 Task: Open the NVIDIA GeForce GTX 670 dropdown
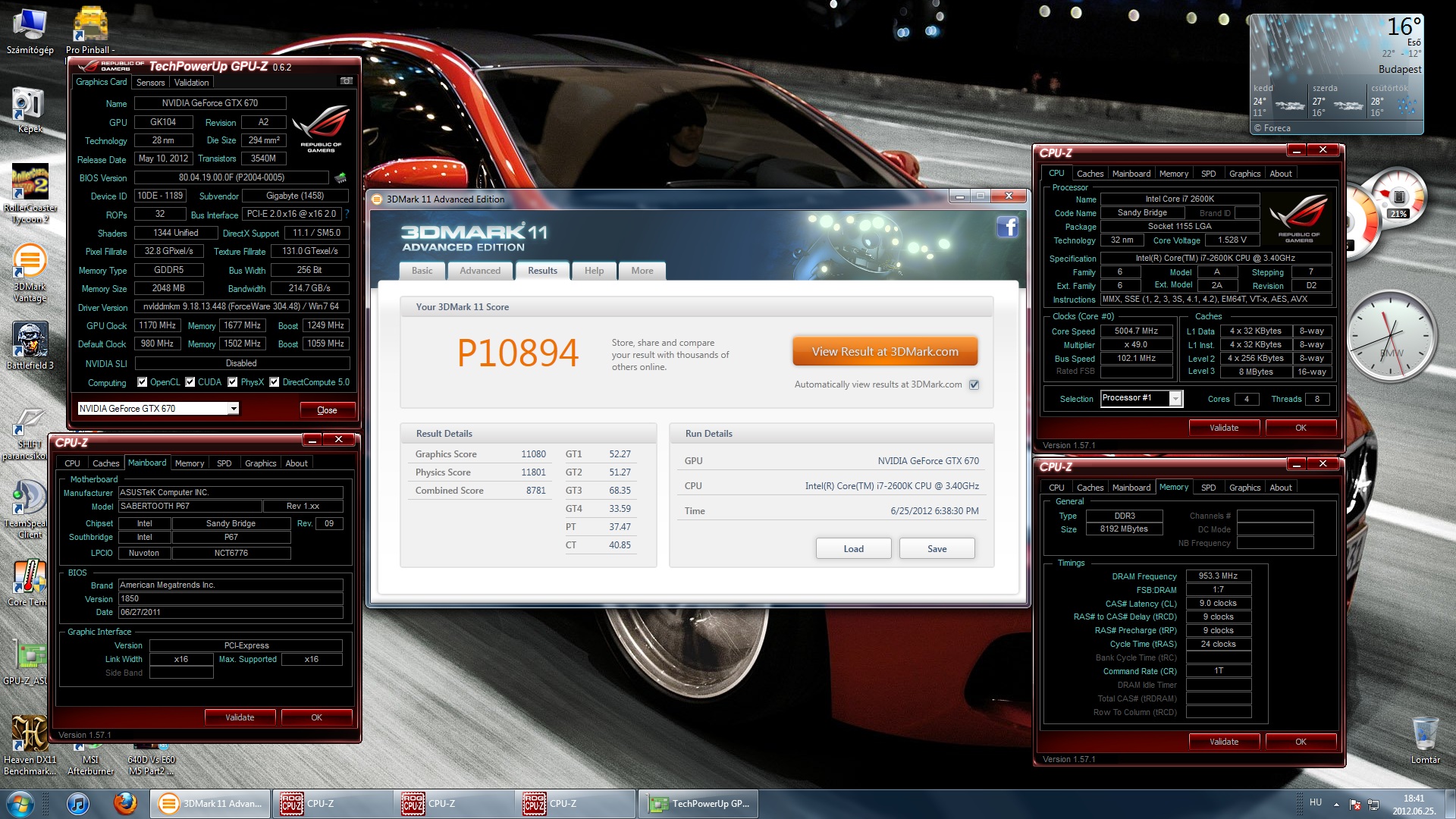[234, 409]
